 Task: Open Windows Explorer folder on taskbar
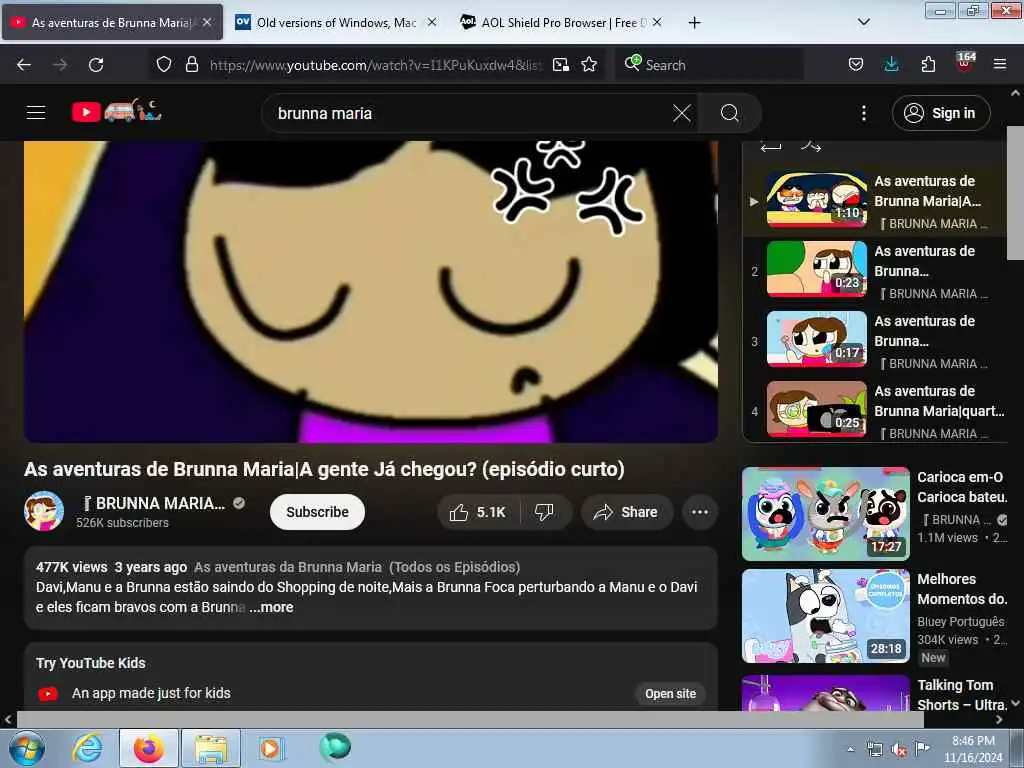coord(211,748)
